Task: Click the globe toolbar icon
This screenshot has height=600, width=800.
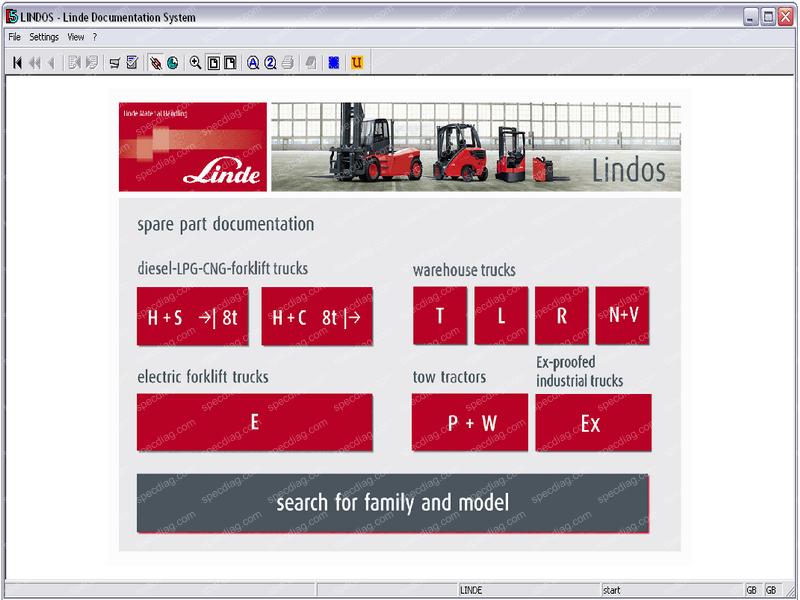Action: 172,63
